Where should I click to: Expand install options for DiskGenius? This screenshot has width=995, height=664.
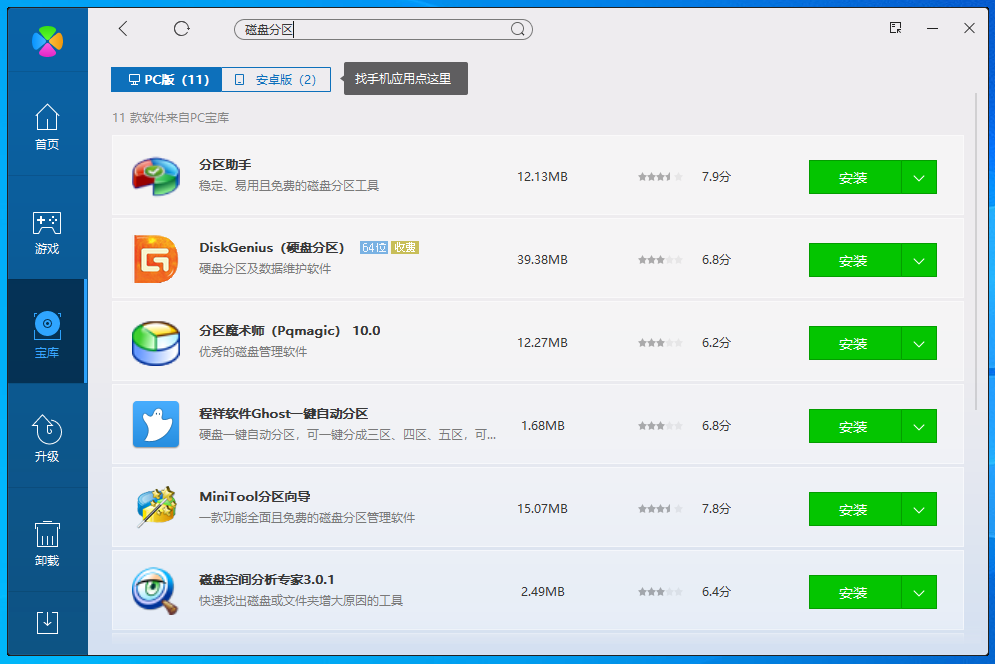point(919,260)
